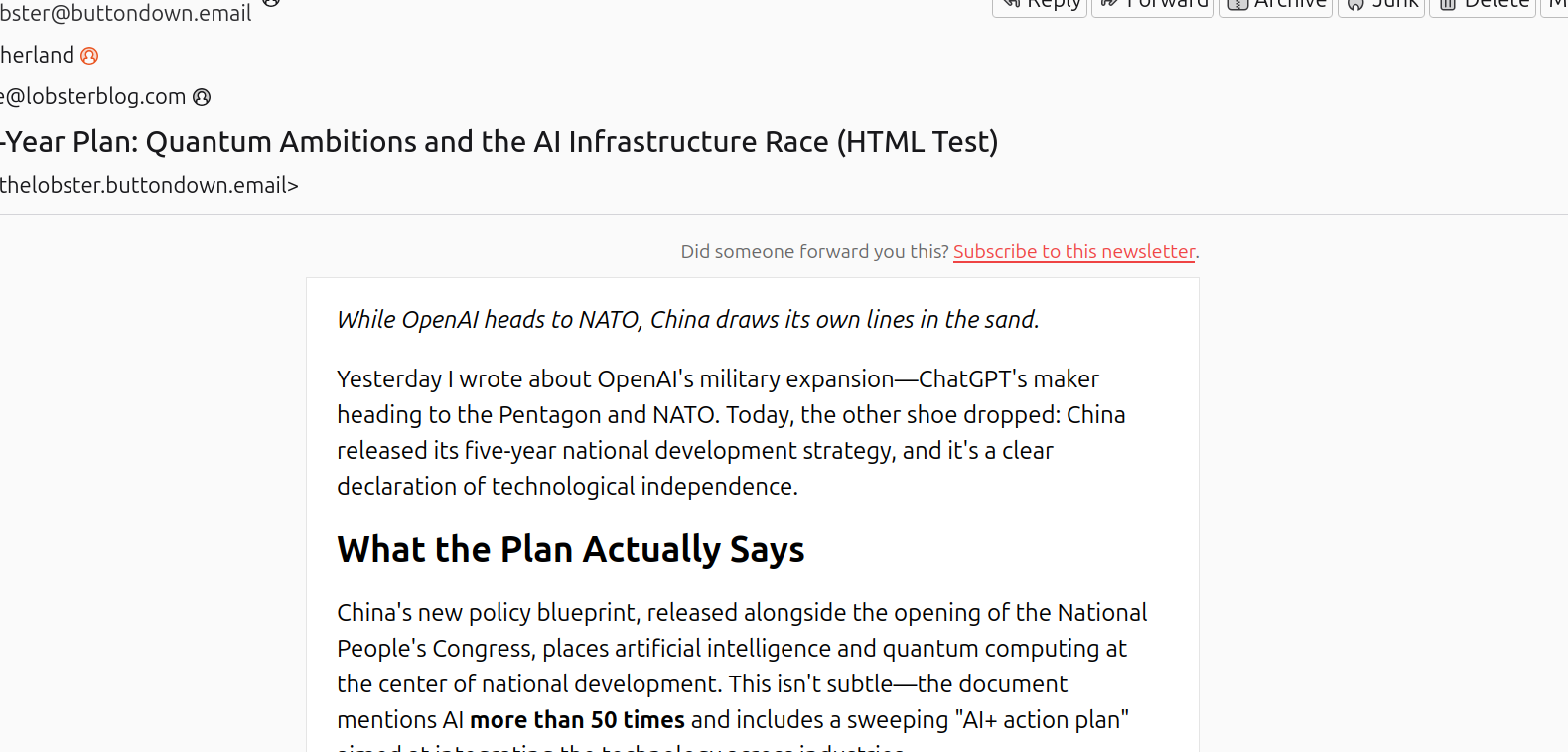Click the 'What the Plan Actually Says' heading
The height and width of the screenshot is (752, 1568).
coord(571,549)
